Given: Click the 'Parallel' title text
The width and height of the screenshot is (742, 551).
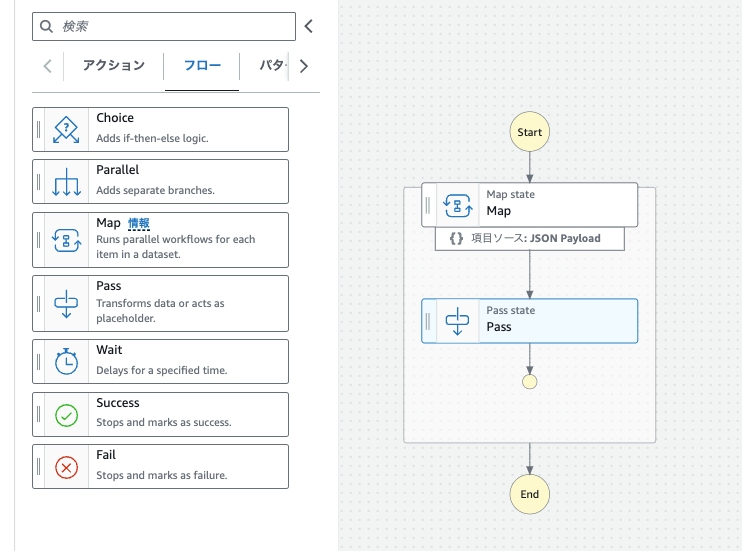Looking at the screenshot, I should [118, 169].
